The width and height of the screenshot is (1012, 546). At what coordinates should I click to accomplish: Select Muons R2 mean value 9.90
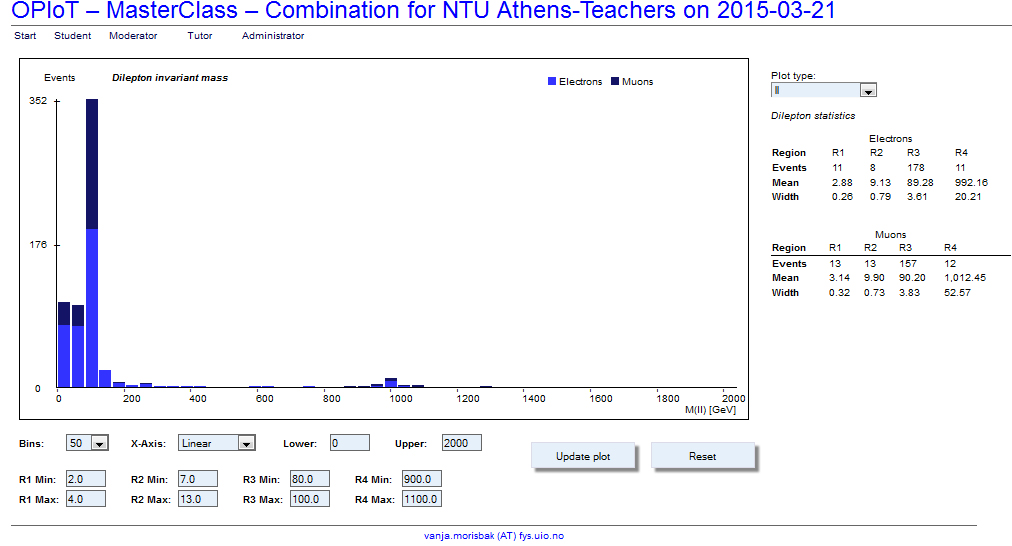(875, 278)
